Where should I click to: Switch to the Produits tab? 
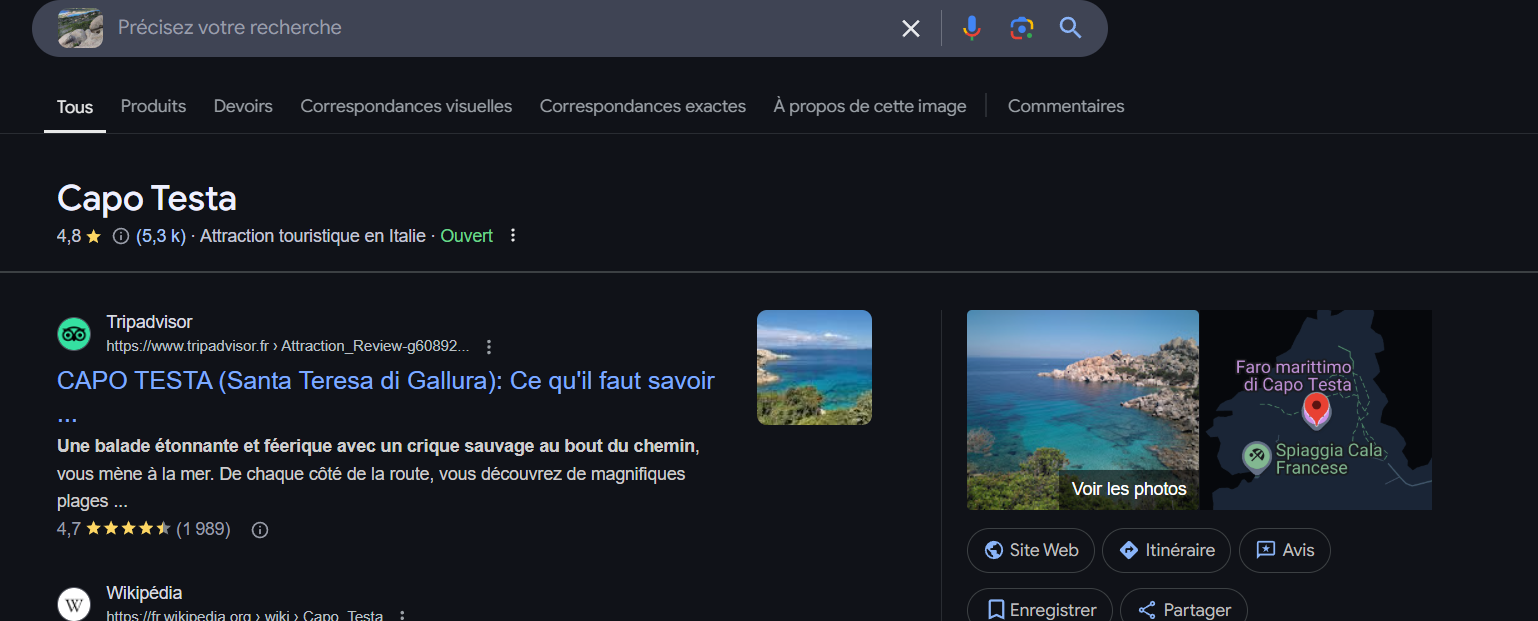coord(153,106)
